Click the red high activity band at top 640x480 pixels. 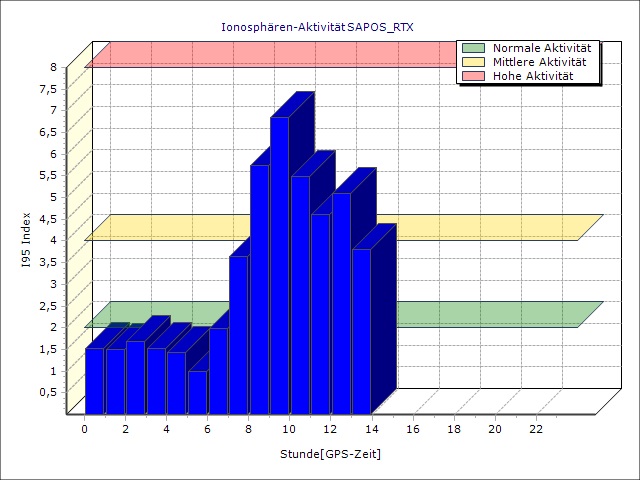pos(270,55)
